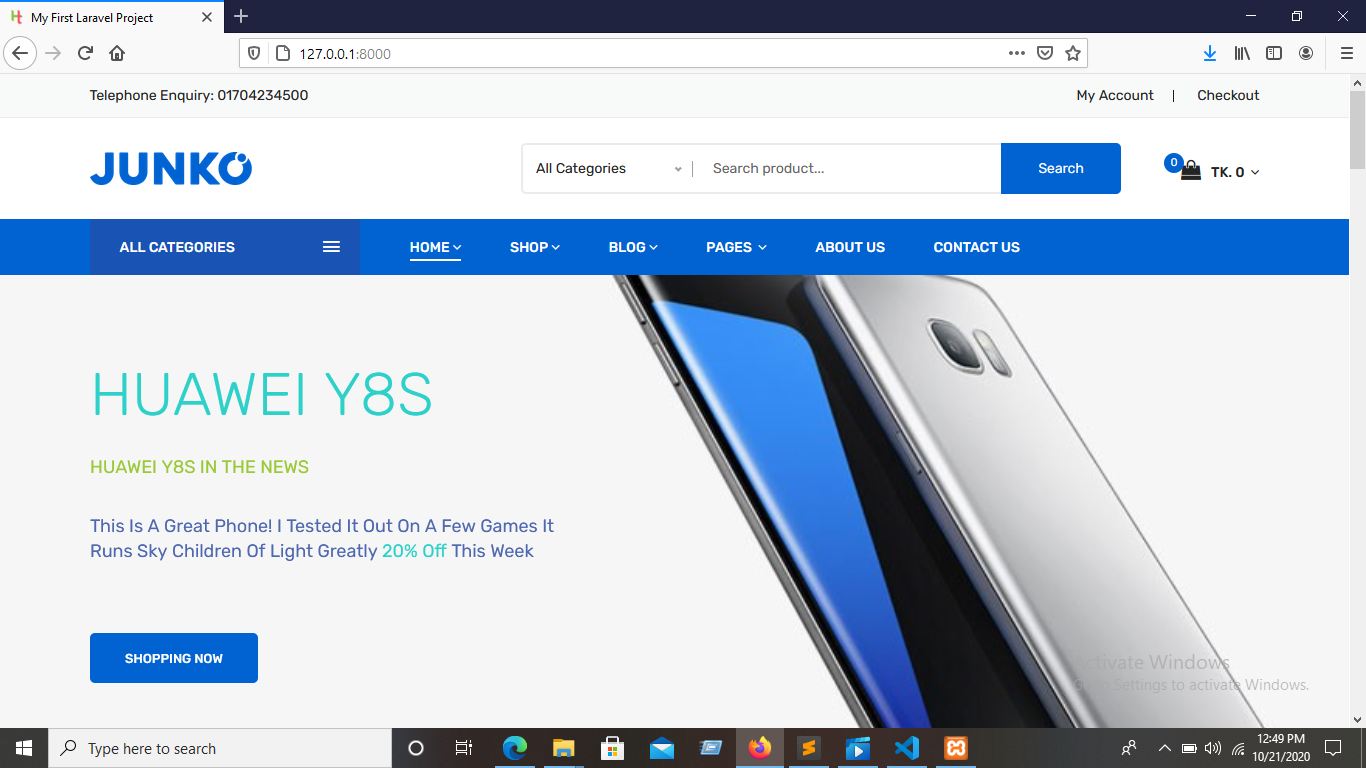Reload the page with the refresh icon
This screenshot has height=768, width=1366.
85,53
